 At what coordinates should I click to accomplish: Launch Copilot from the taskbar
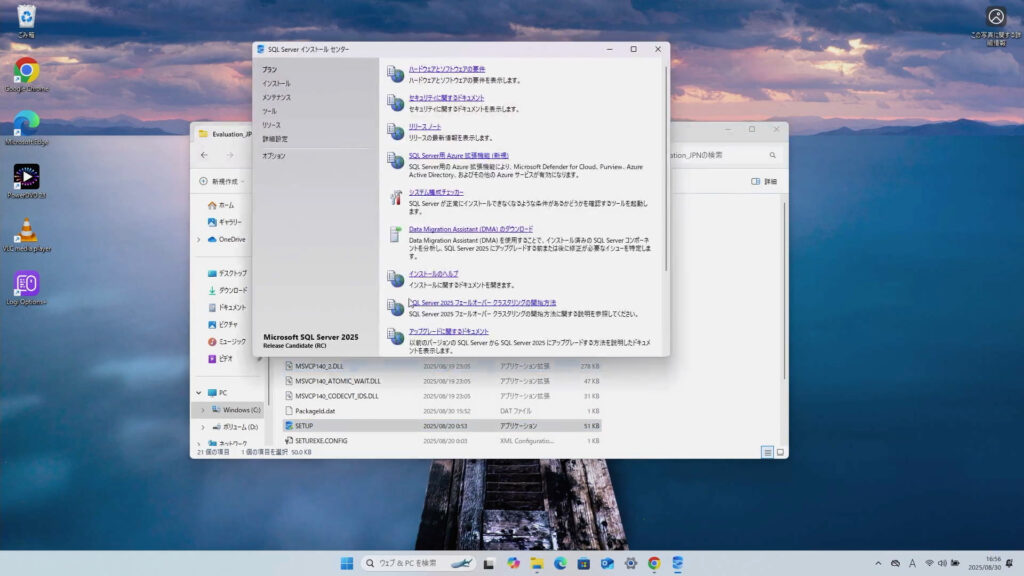coord(513,563)
